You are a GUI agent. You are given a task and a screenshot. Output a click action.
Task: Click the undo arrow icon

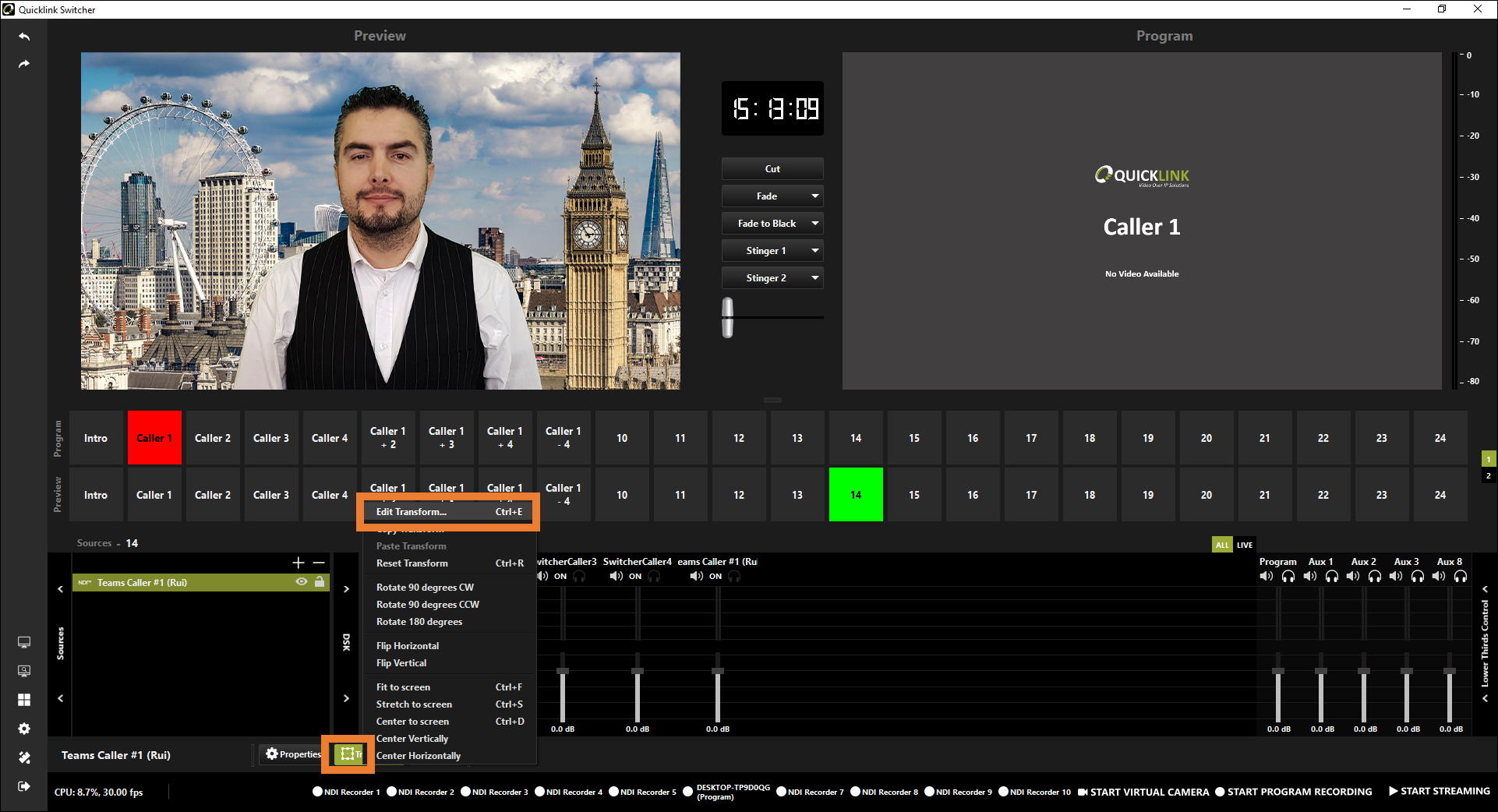pos(24,37)
